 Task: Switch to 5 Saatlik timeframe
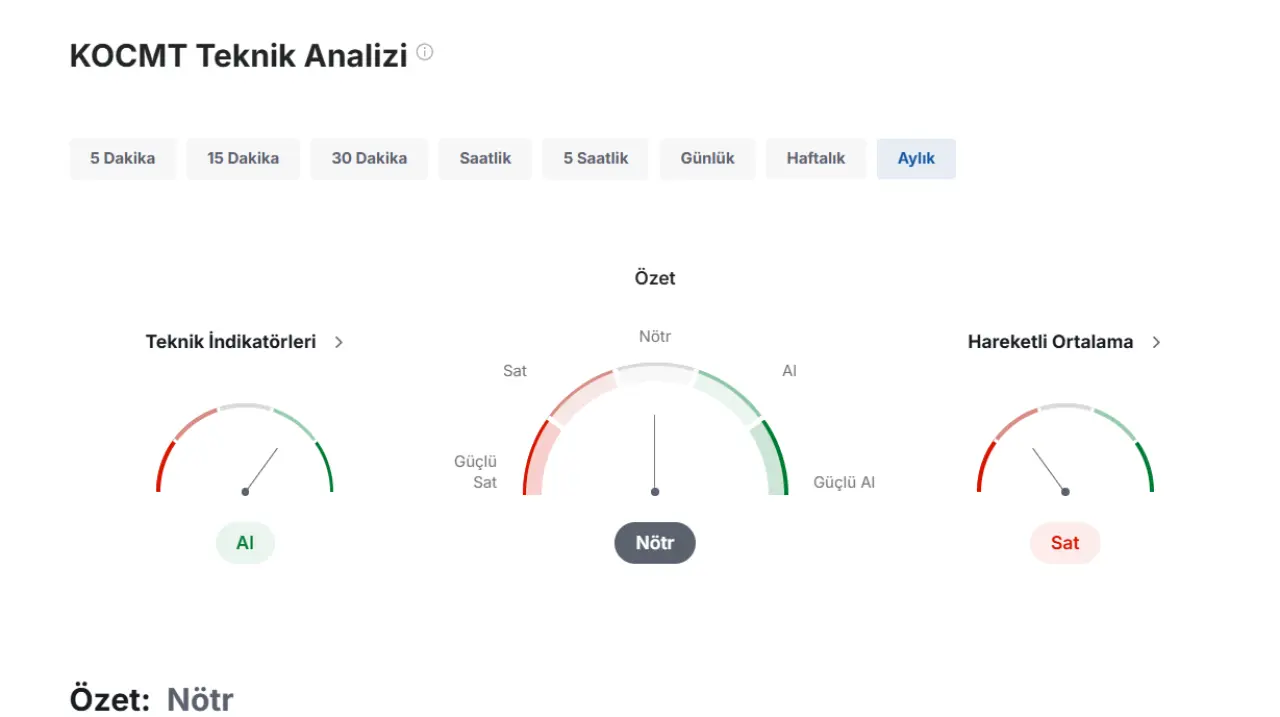point(596,158)
